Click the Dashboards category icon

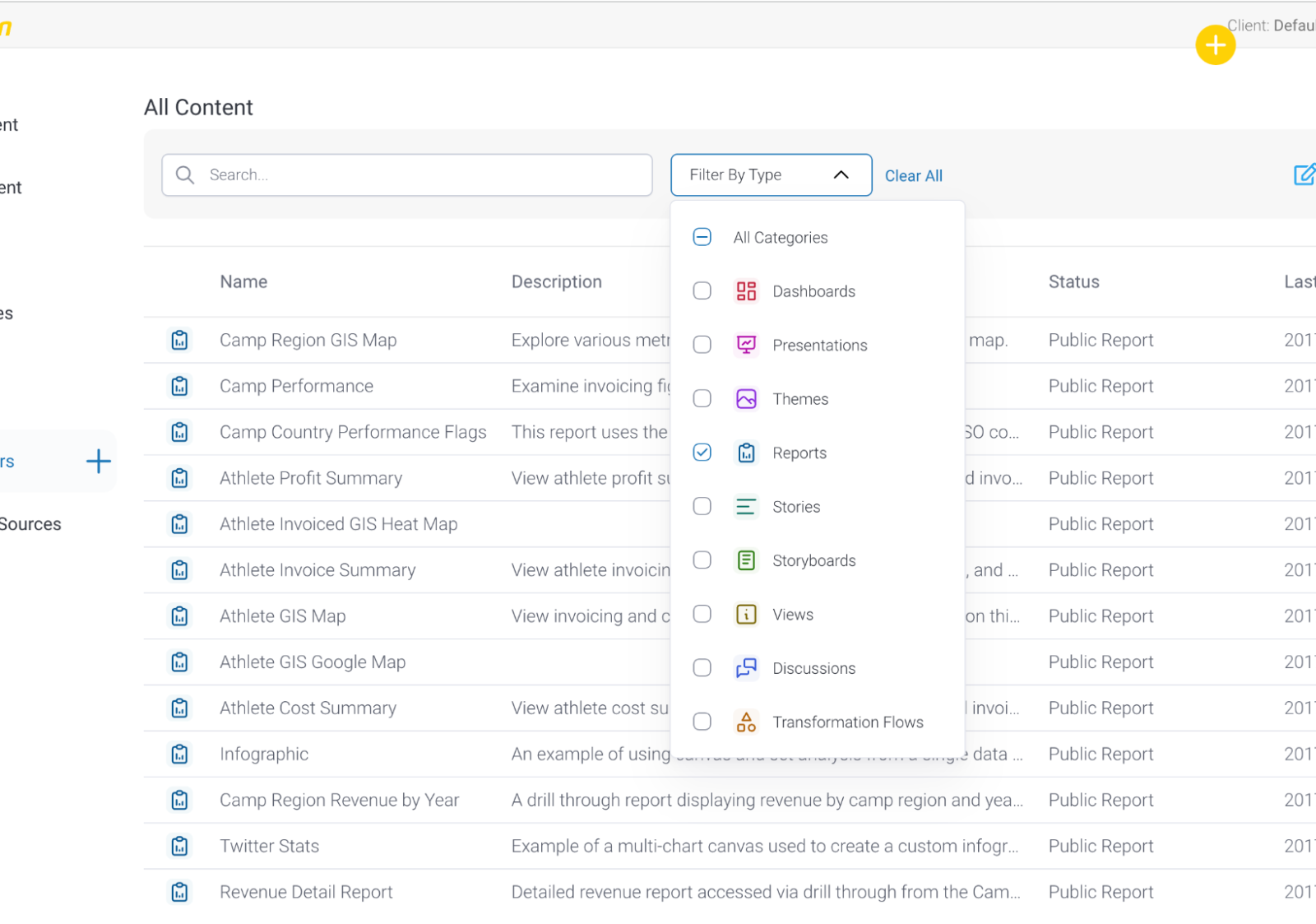[x=746, y=291]
